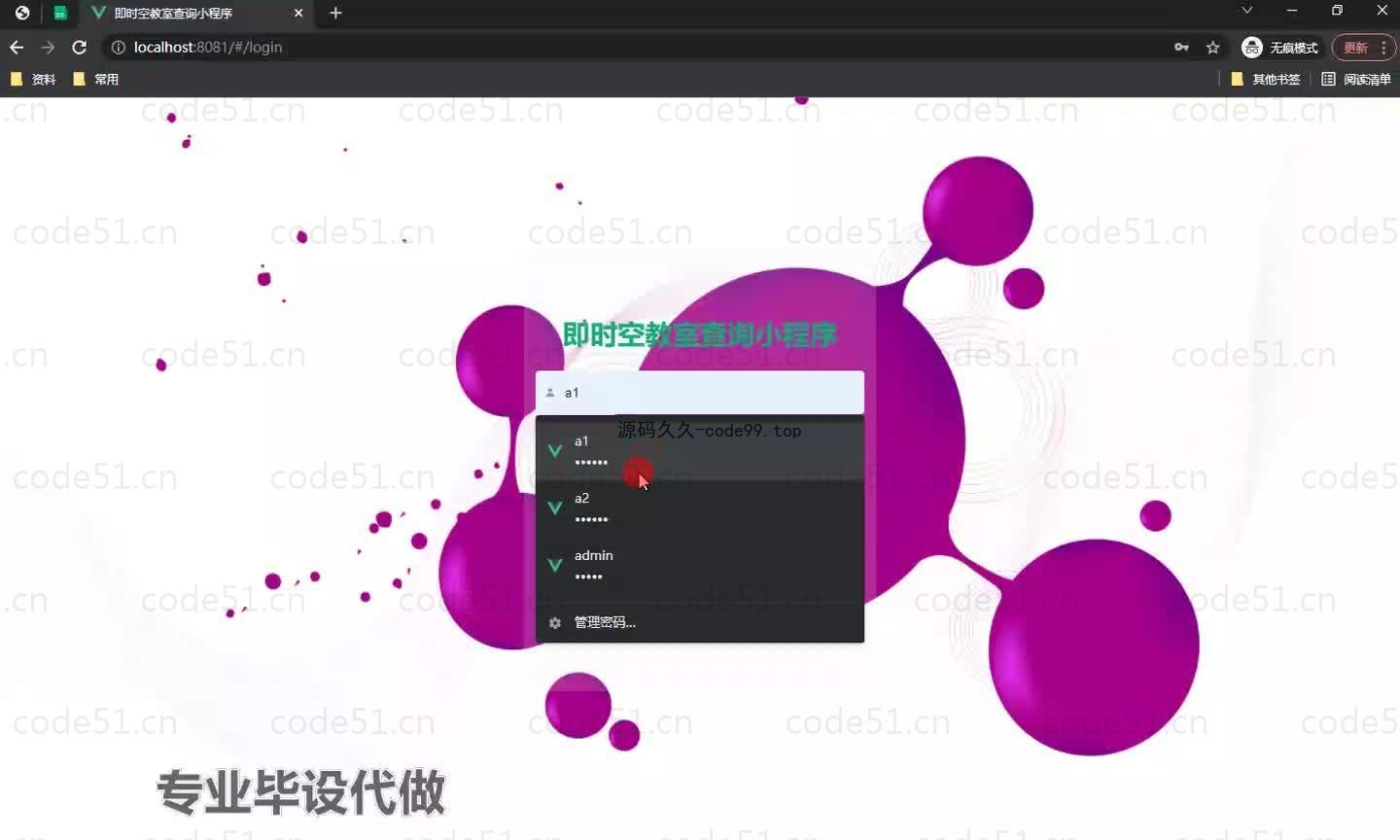The height and width of the screenshot is (840, 1400).
Task: Minimize the browser window
Action: coord(1292,11)
